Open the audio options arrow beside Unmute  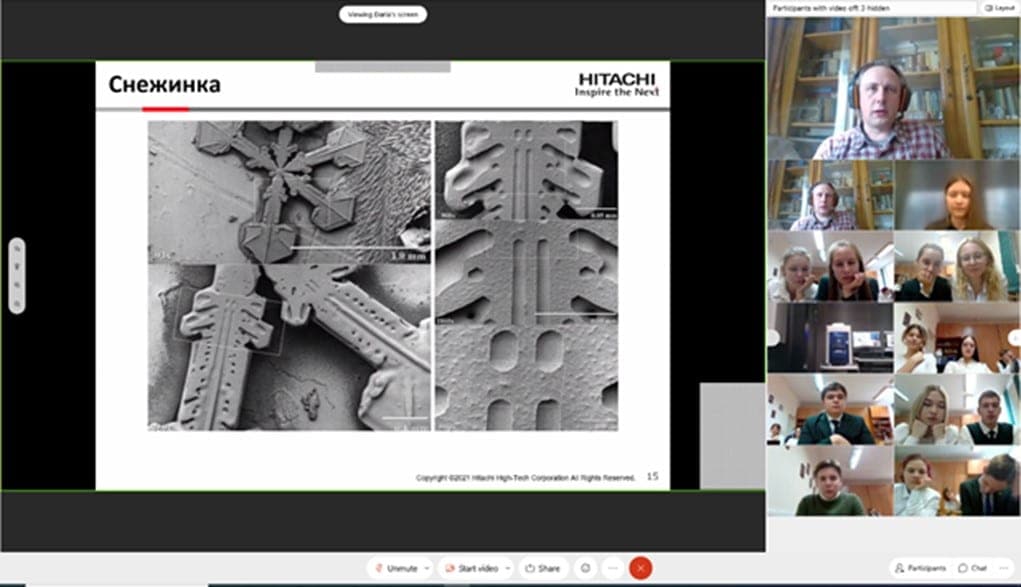coord(426,568)
